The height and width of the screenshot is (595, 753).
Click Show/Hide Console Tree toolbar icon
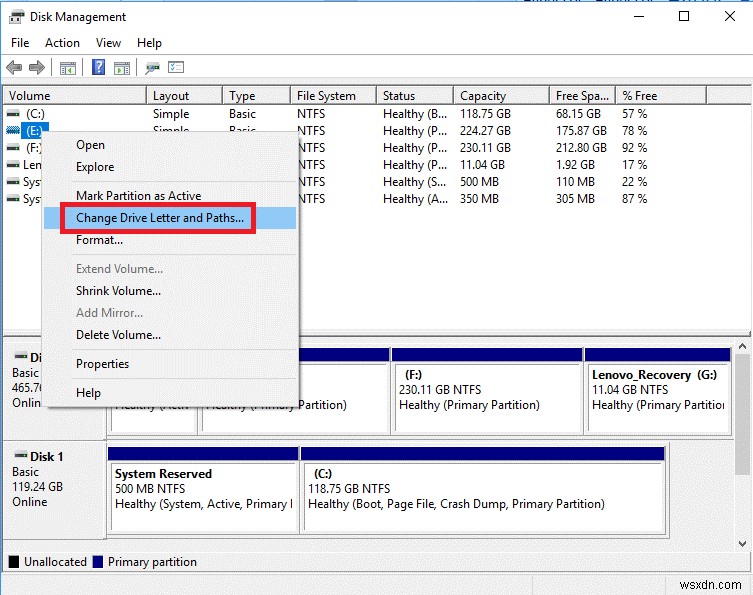(x=68, y=68)
